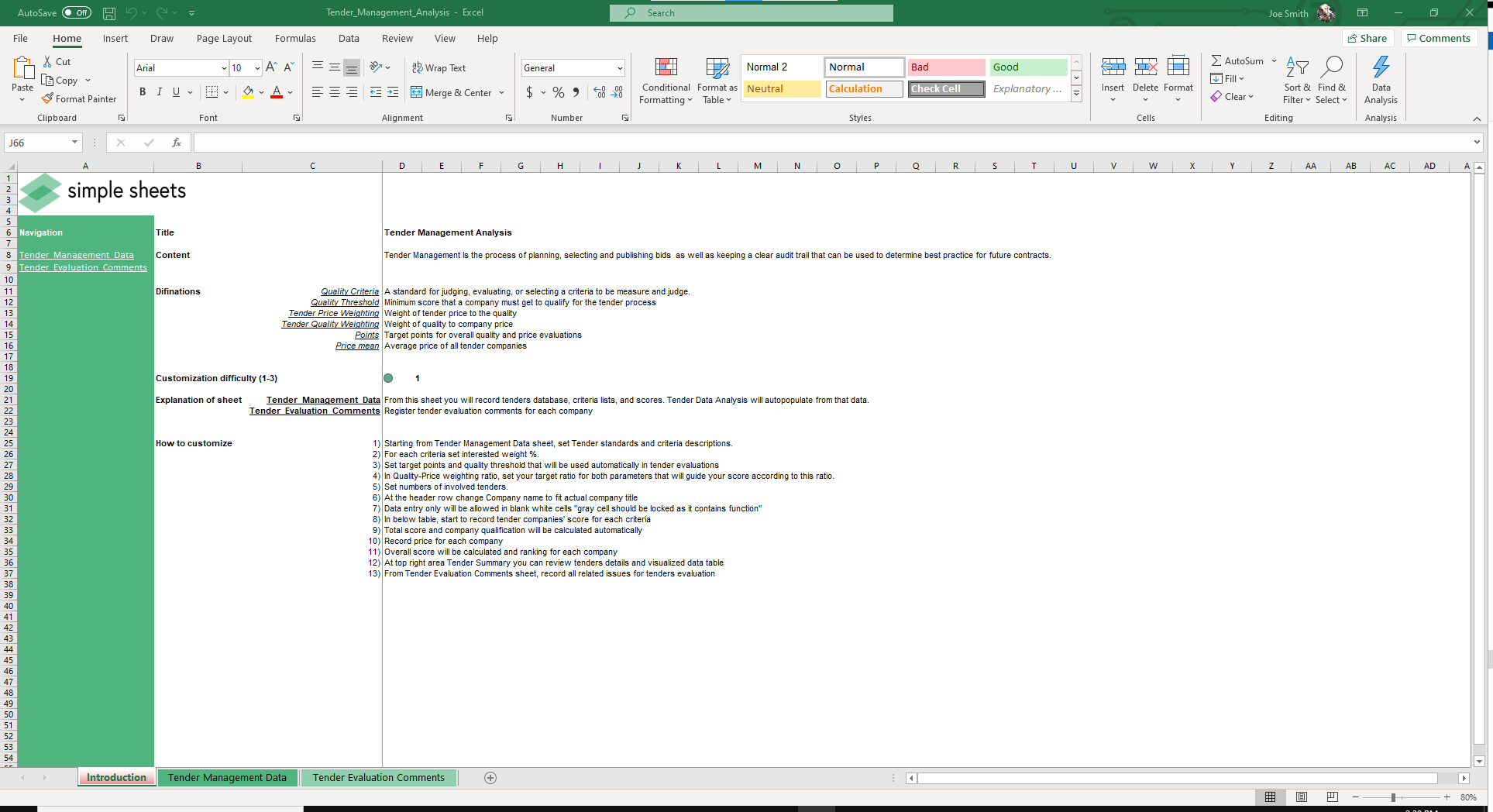Apply the yellow Fill Color bucket

tap(248, 92)
